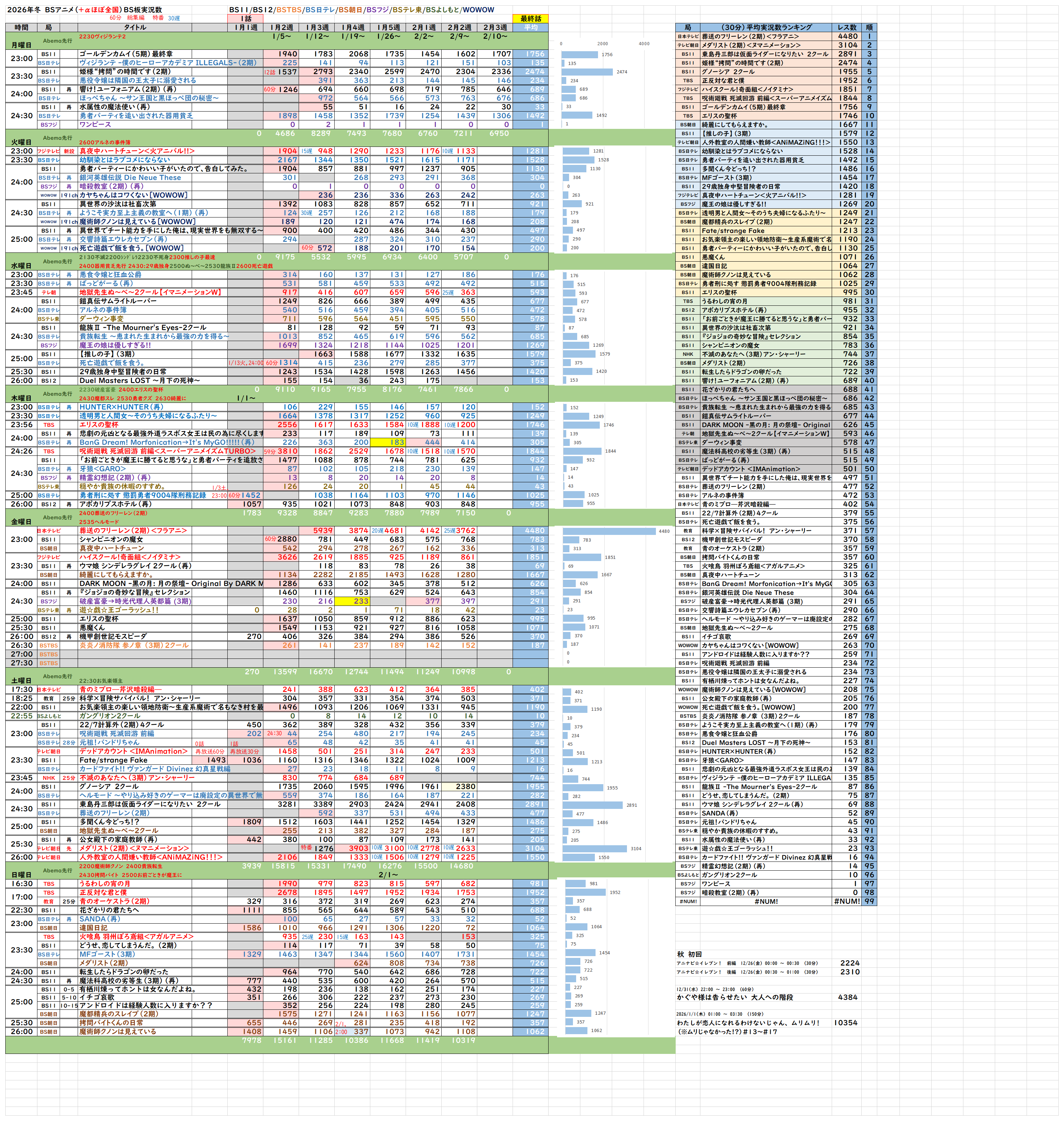Select the 4000 axis label on chart
This screenshot has height=1121, width=1064.
pos(644,44)
